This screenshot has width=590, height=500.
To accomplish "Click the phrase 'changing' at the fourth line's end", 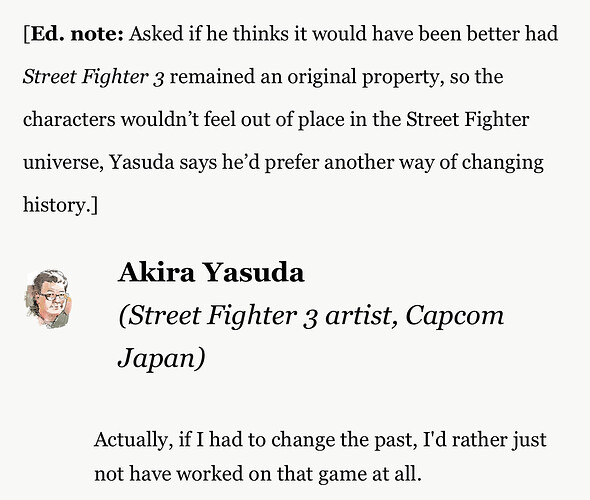I will click(503, 163).
